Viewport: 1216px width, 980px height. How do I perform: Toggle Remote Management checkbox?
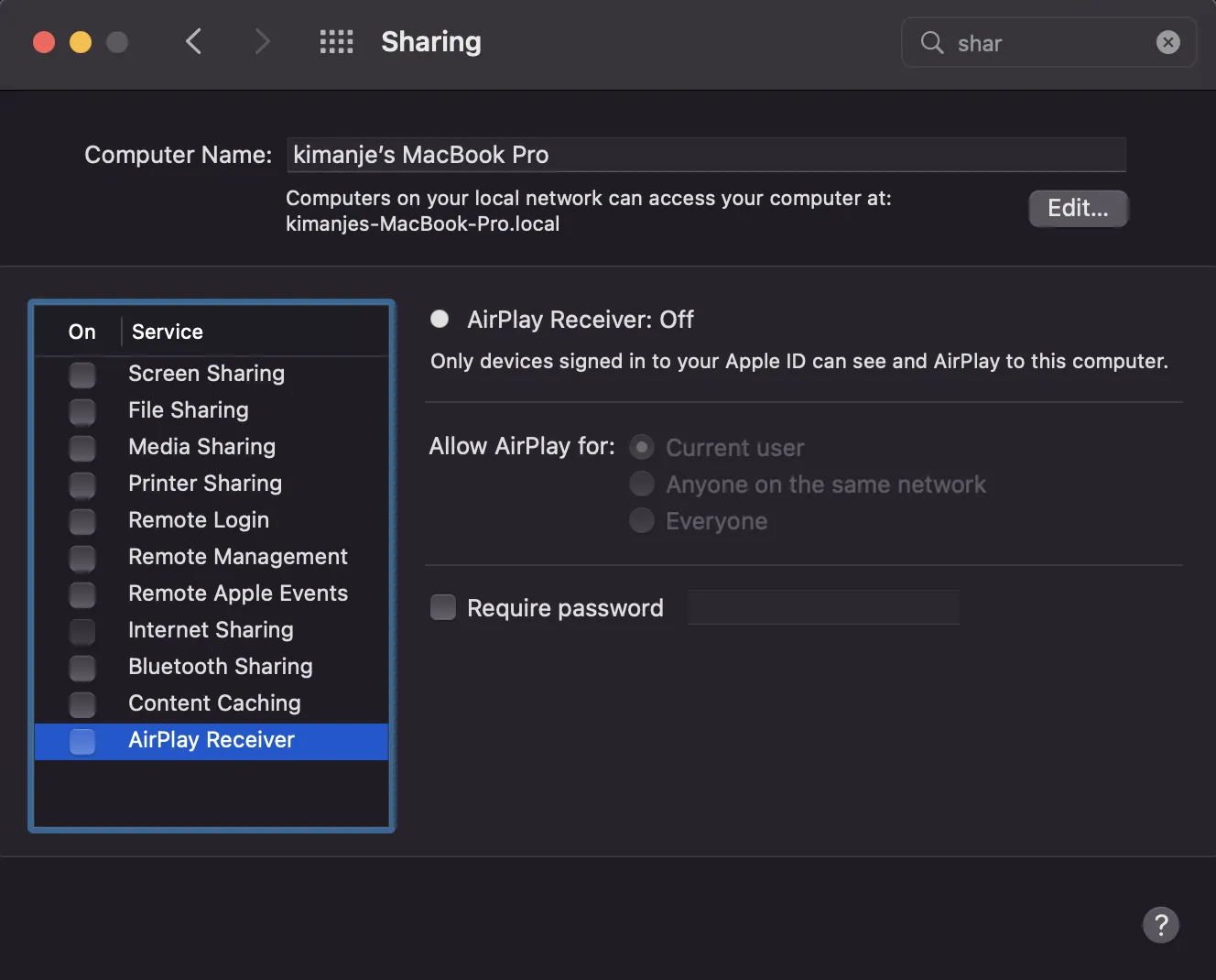pyautogui.click(x=82, y=558)
